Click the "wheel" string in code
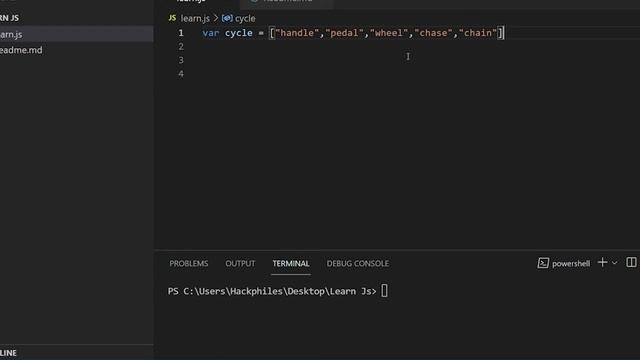Viewport: 640px width, 360px height. 389,33
